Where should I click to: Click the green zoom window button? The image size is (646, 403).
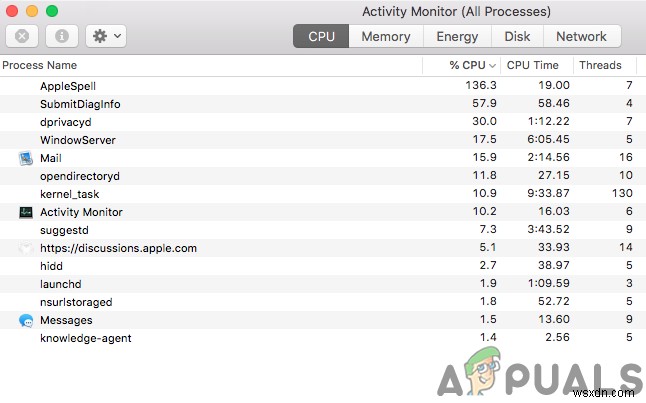pyautogui.click(x=52, y=11)
